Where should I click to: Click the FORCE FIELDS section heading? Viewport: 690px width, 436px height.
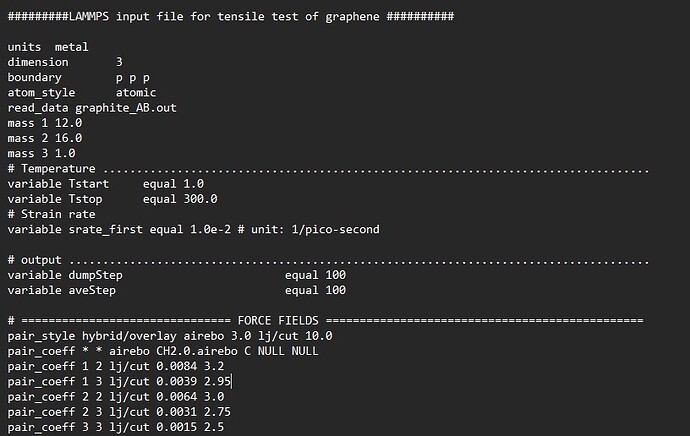tap(278, 320)
